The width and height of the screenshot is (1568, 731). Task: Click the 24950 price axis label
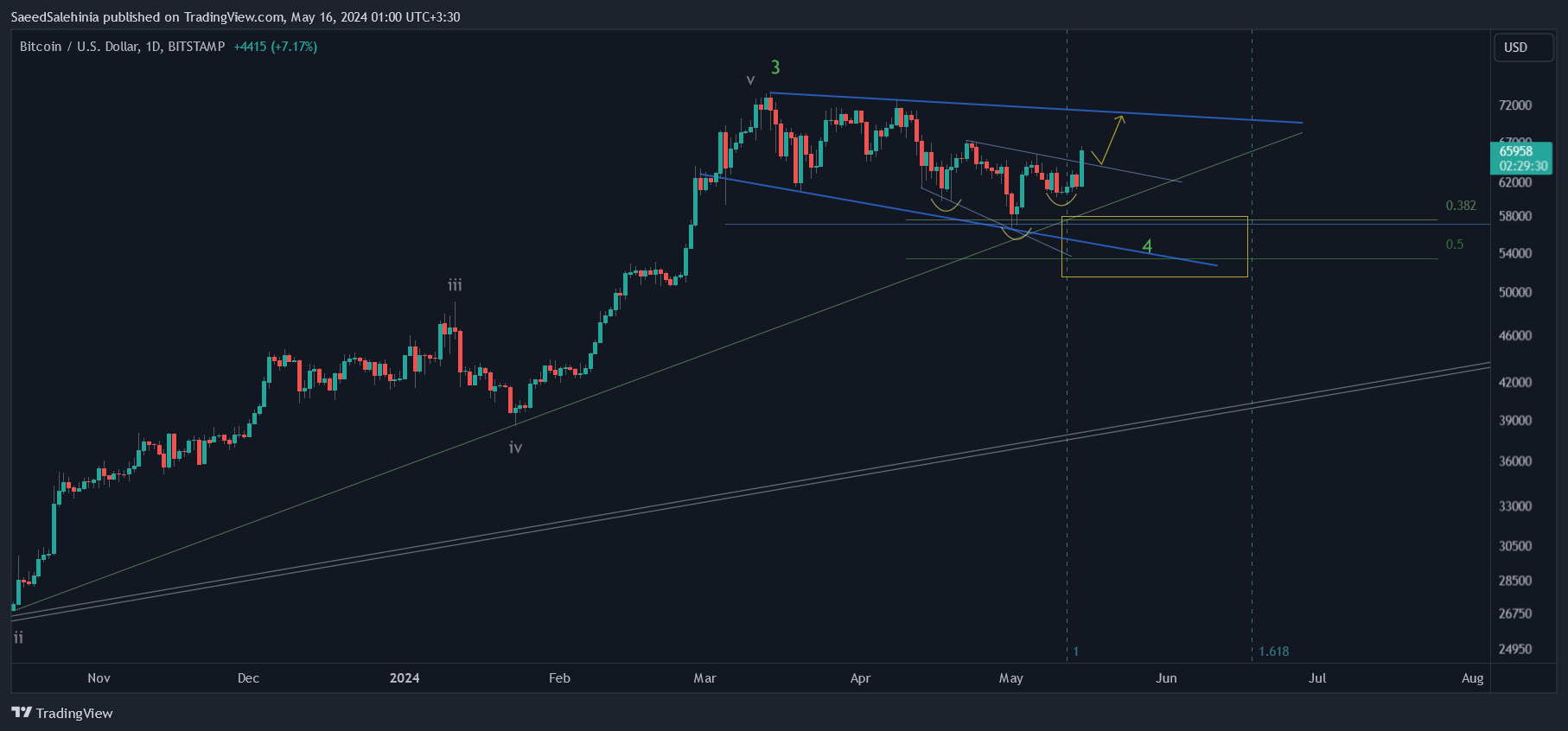1515,649
